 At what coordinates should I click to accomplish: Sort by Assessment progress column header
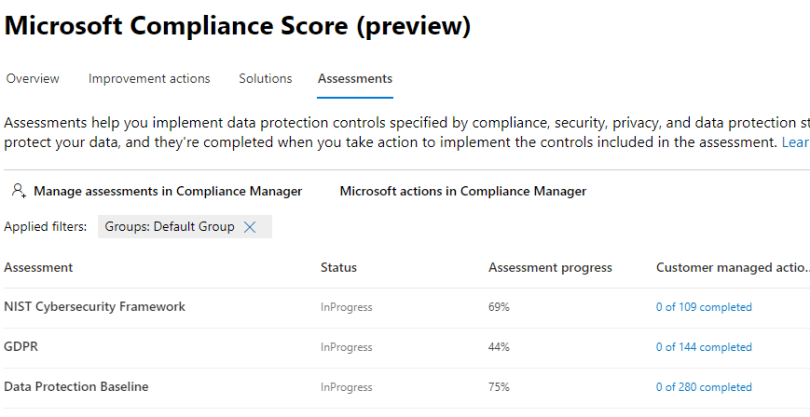(550, 267)
